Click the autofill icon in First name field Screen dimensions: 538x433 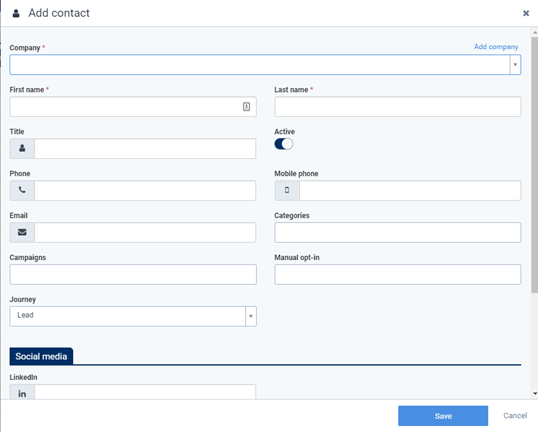(x=246, y=107)
